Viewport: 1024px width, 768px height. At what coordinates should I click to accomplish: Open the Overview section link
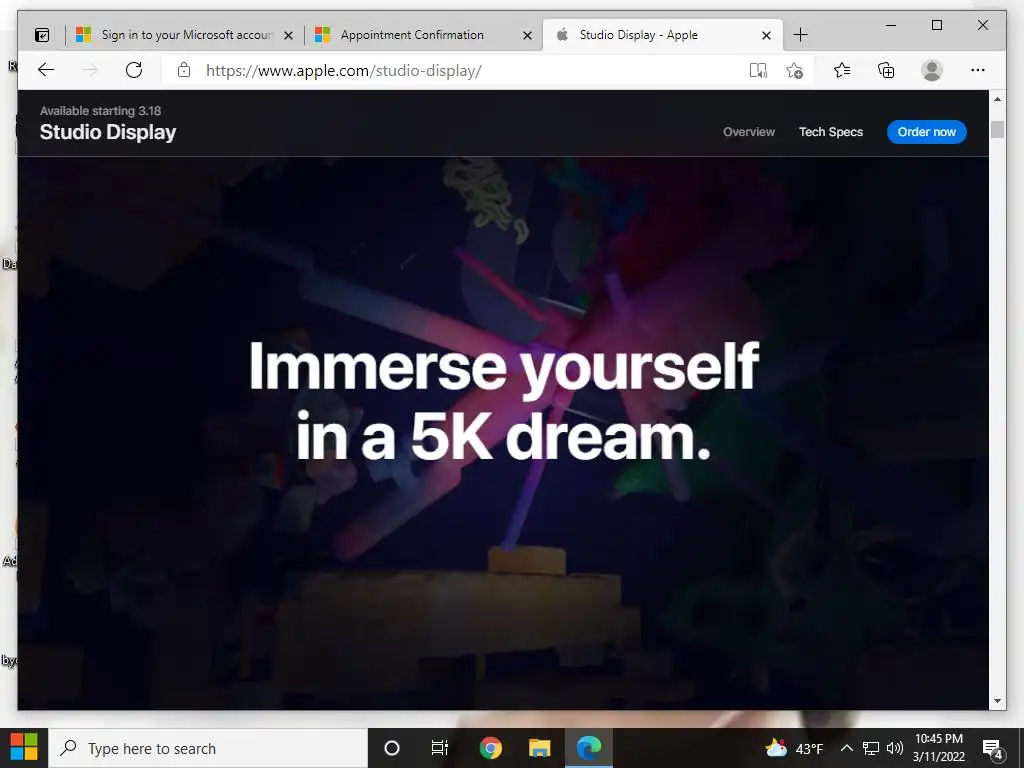(x=748, y=132)
